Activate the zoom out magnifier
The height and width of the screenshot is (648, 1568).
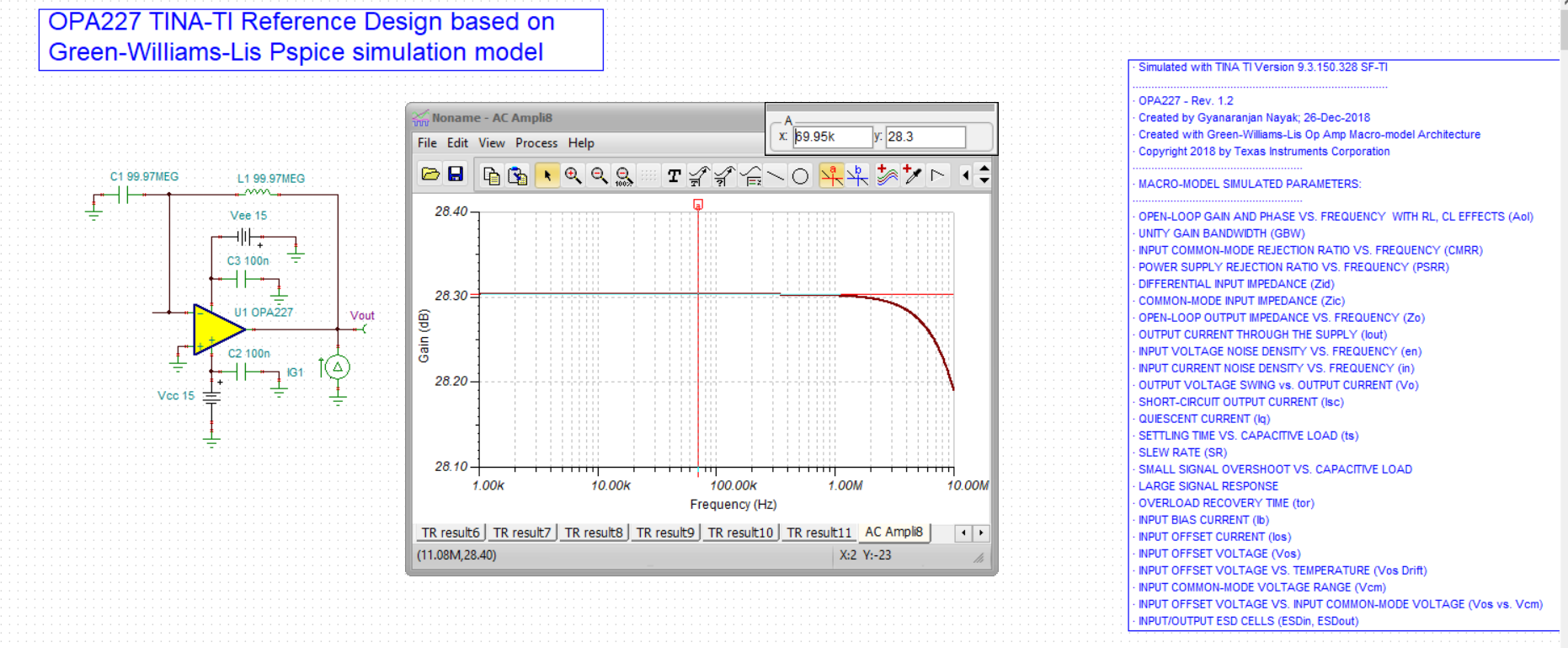599,175
